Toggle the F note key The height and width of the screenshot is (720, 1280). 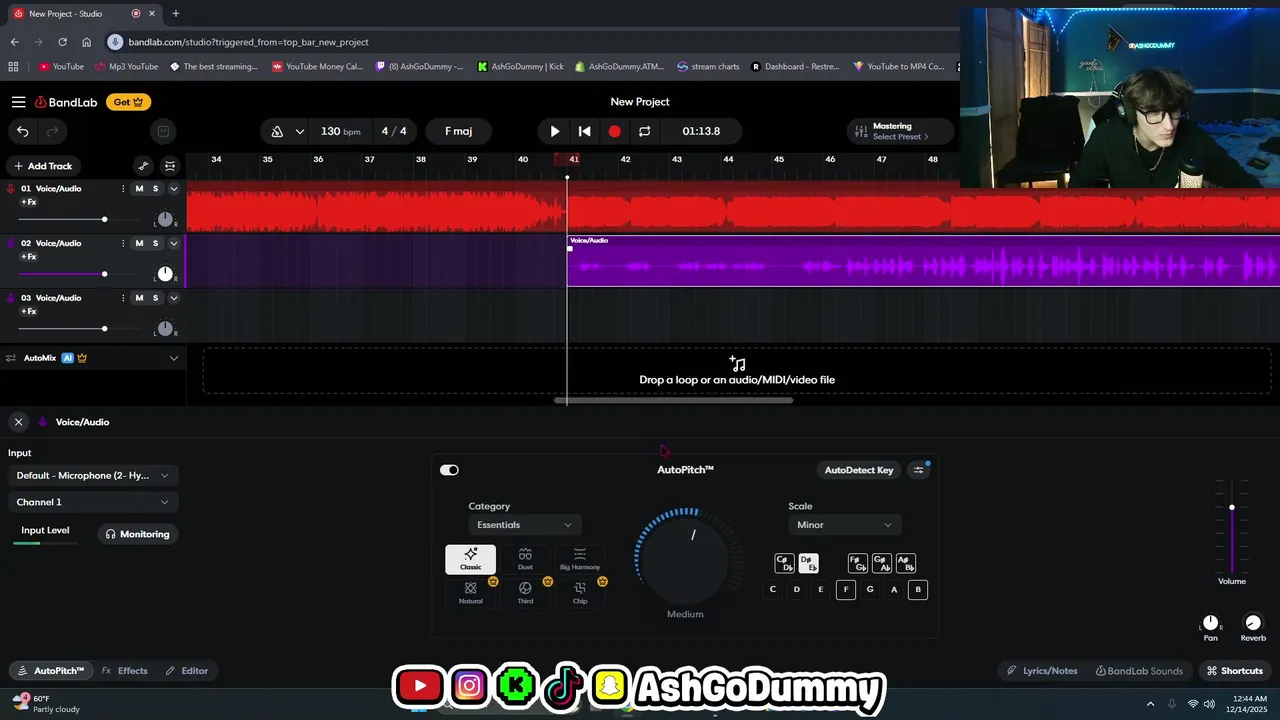tap(846, 590)
